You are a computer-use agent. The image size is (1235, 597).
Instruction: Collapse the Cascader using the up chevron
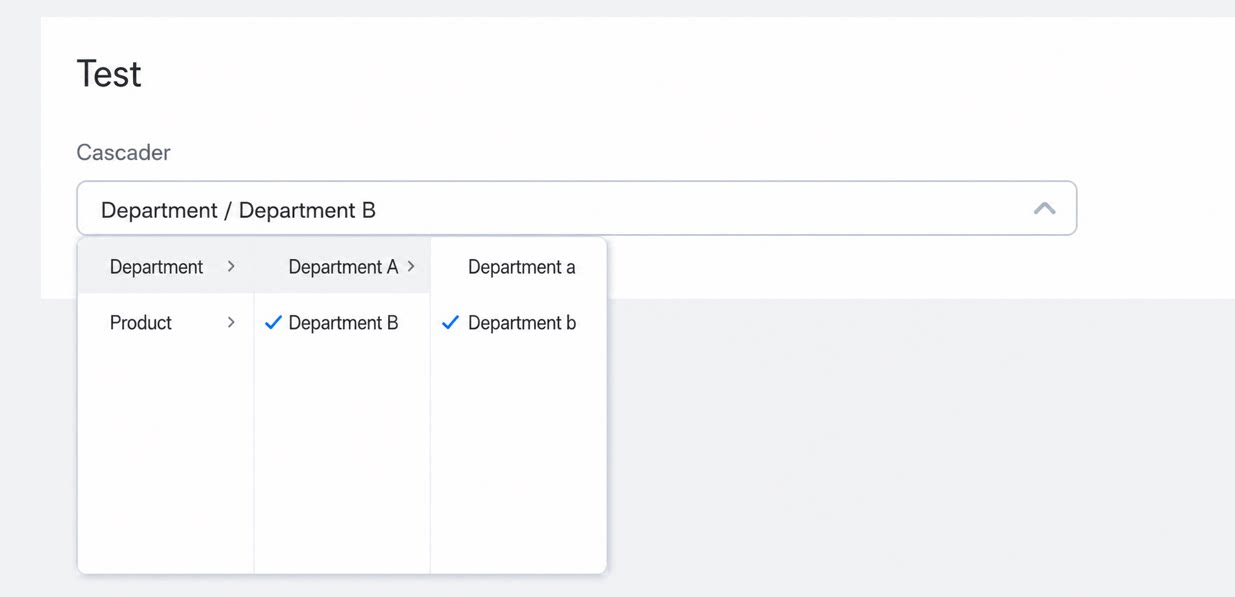tap(1044, 208)
